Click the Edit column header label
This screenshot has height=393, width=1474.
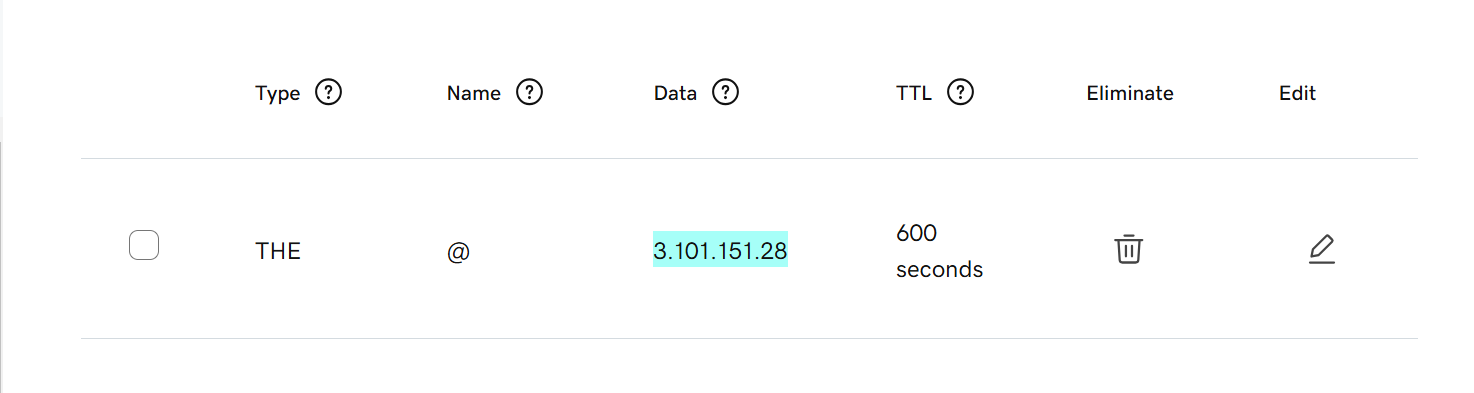pyautogui.click(x=1297, y=93)
